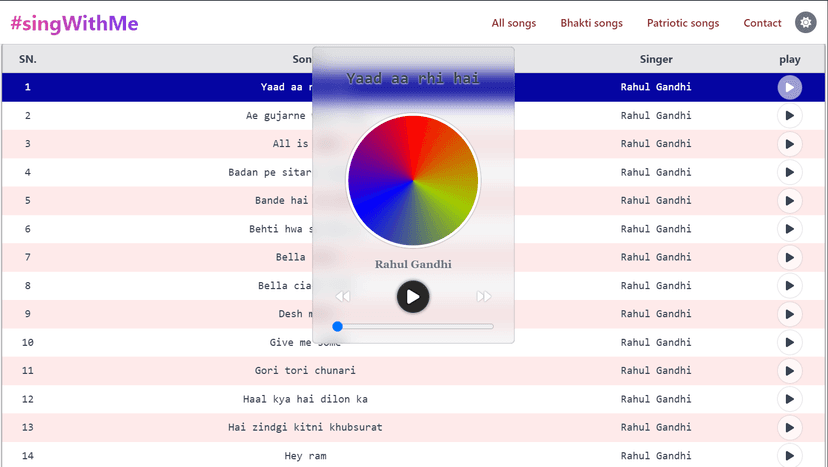This screenshot has width=828, height=467.
Task: Click 'Yaad aa rhi hai' title in player
Action: (413, 79)
